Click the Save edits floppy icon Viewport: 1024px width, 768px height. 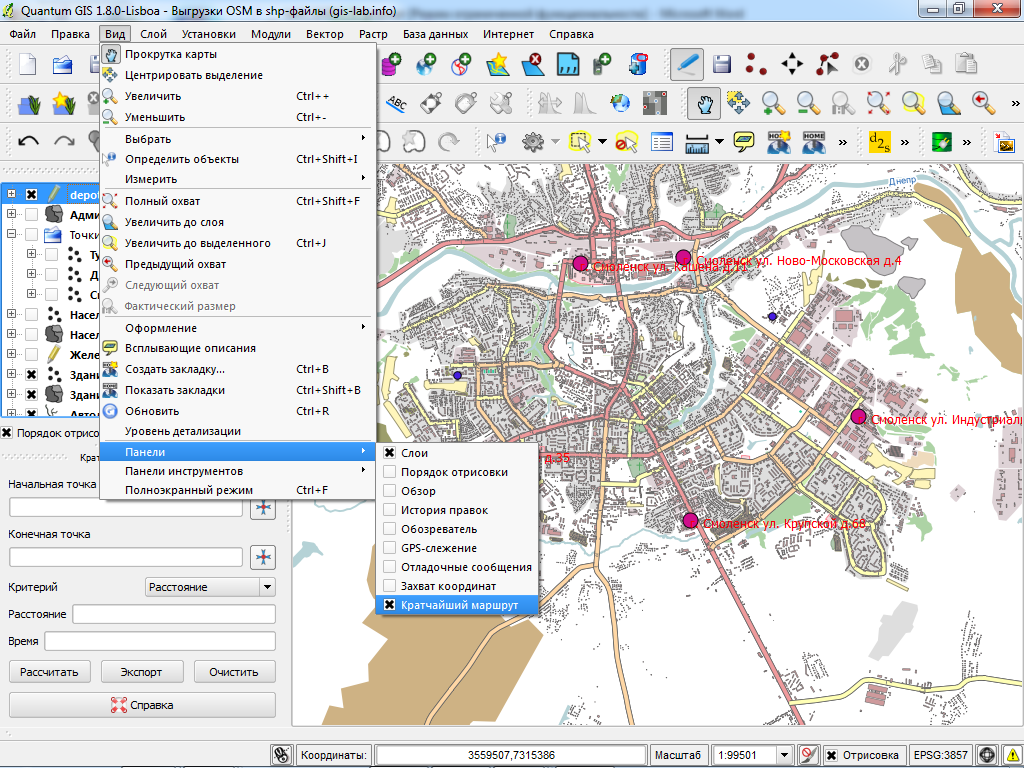pos(722,64)
